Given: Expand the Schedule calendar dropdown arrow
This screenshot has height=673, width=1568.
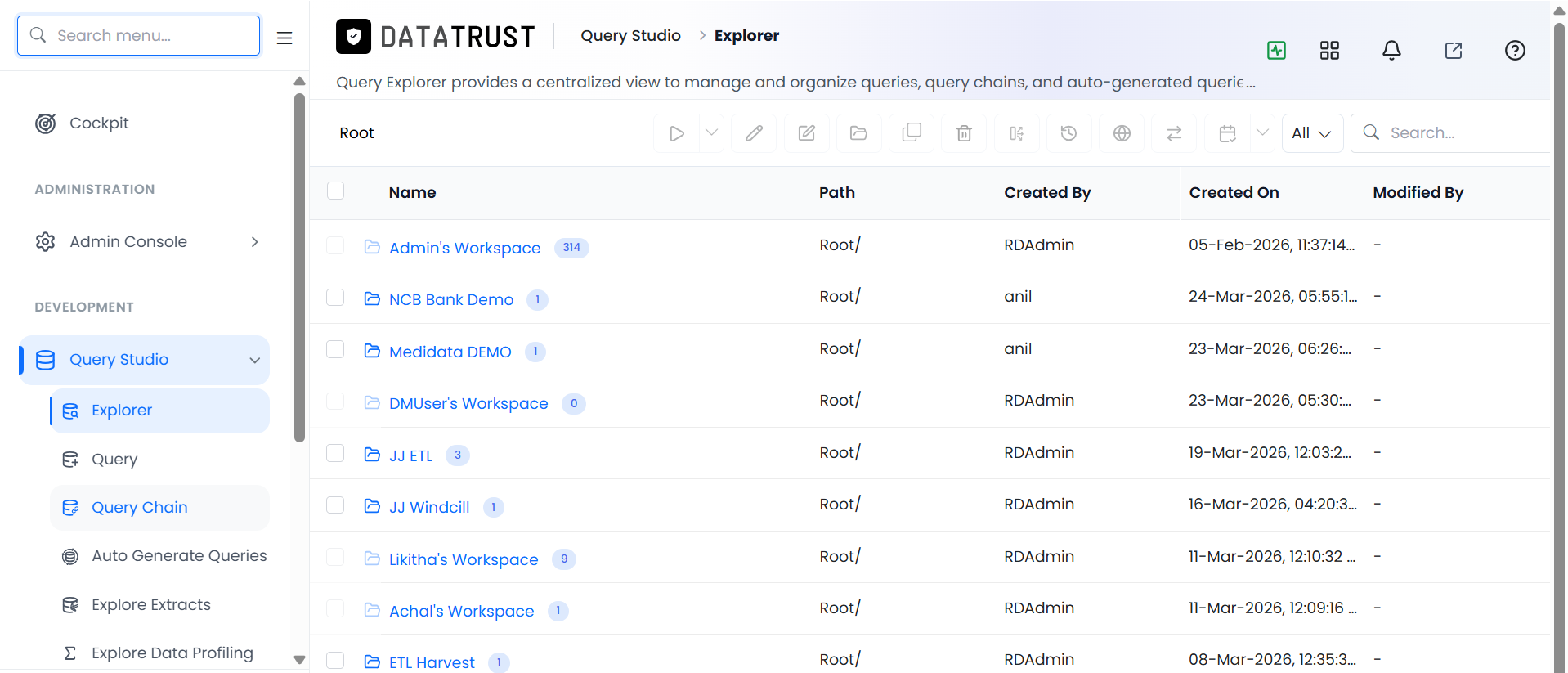Looking at the screenshot, I should point(1262,132).
